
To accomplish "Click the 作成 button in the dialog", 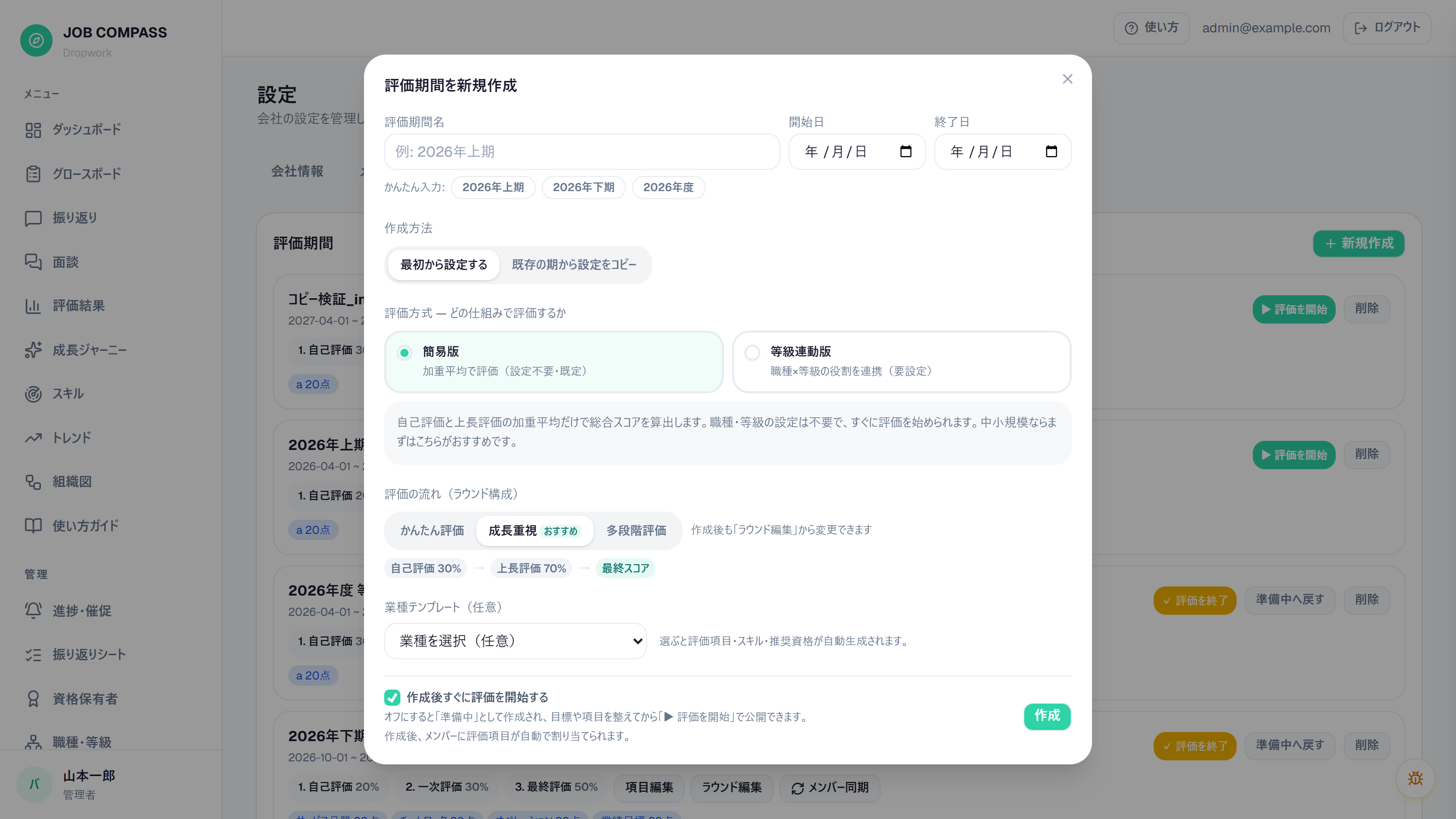I will 1047,716.
